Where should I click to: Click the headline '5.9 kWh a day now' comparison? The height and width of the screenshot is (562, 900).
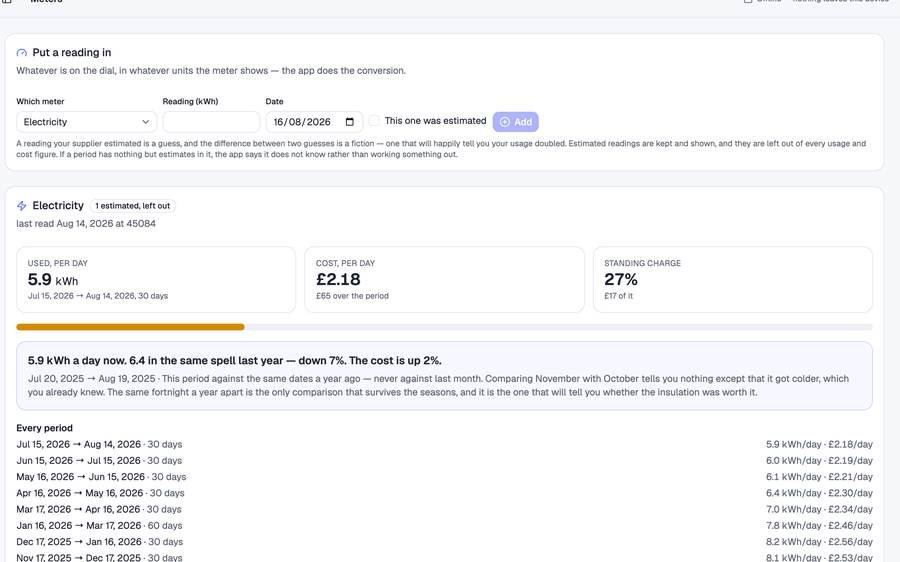click(235, 361)
